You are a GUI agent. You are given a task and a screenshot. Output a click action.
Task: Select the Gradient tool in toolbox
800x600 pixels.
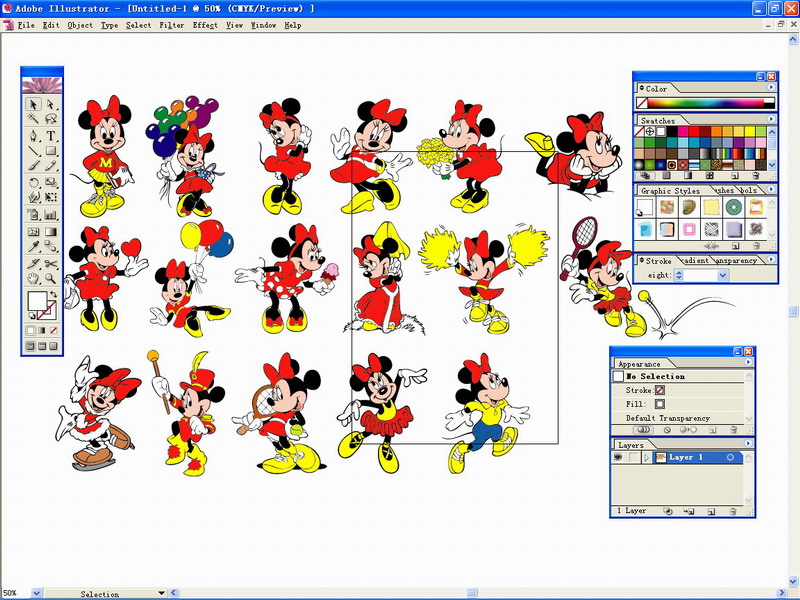51,232
